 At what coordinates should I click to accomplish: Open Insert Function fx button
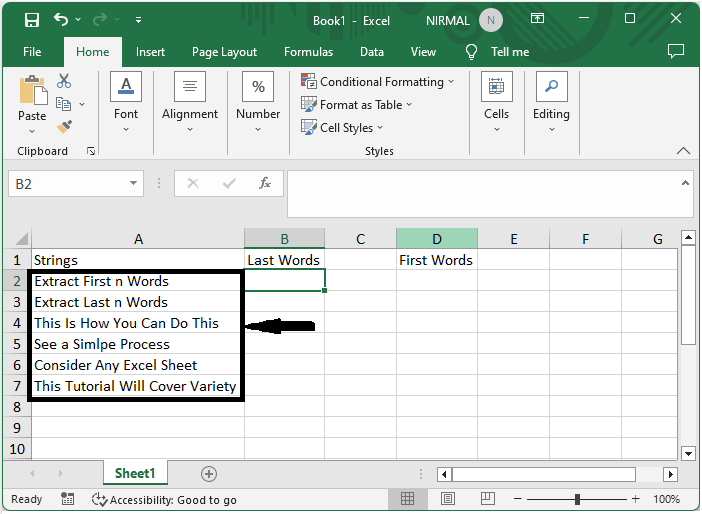click(x=265, y=183)
